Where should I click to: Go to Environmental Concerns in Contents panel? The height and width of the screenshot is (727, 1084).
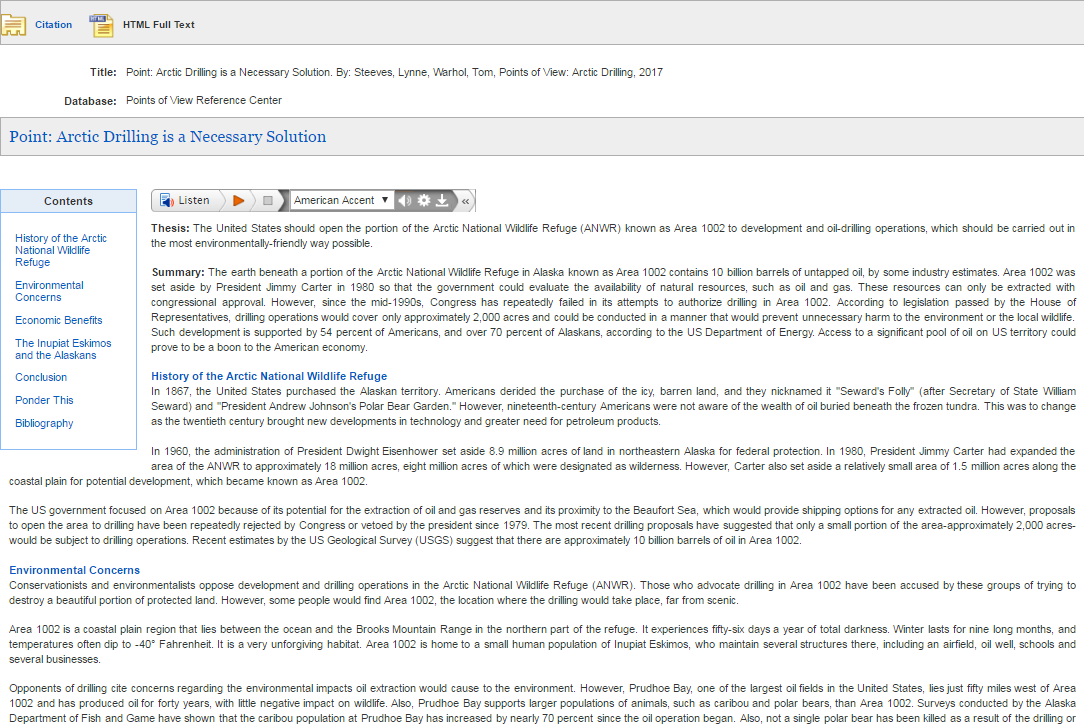pyautogui.click(x=49, y=291)
